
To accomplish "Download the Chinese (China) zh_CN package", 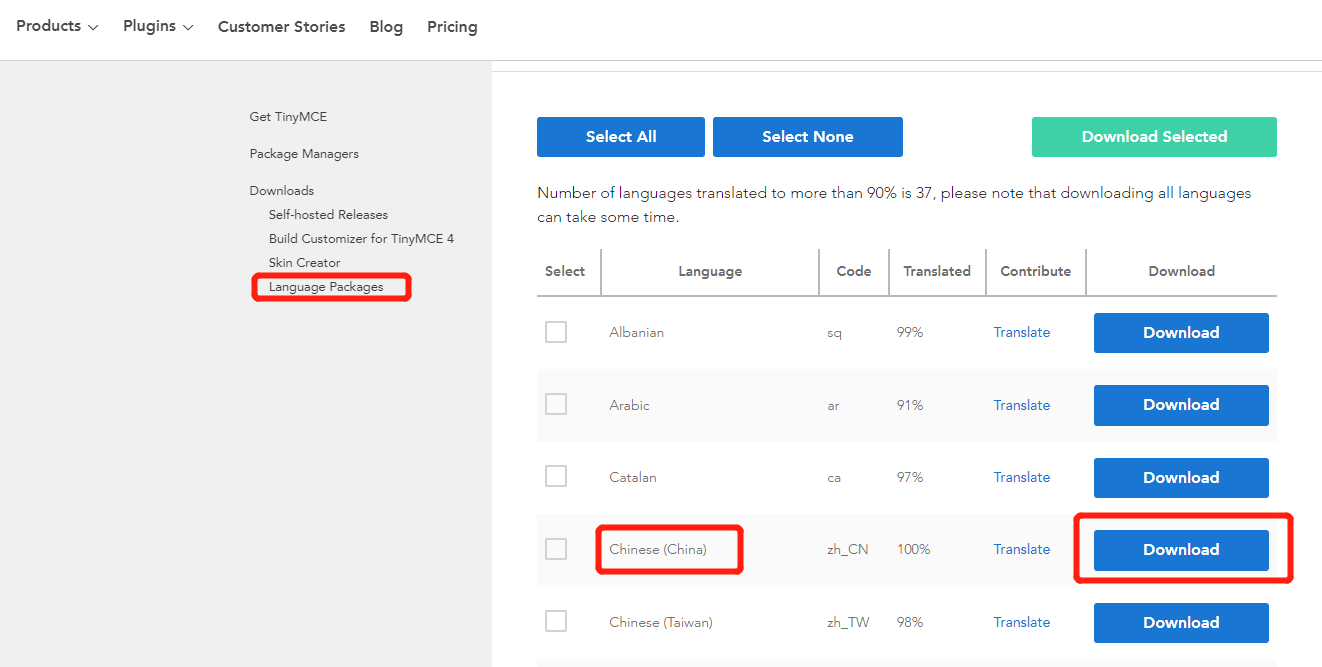I will pos(1181,550).
